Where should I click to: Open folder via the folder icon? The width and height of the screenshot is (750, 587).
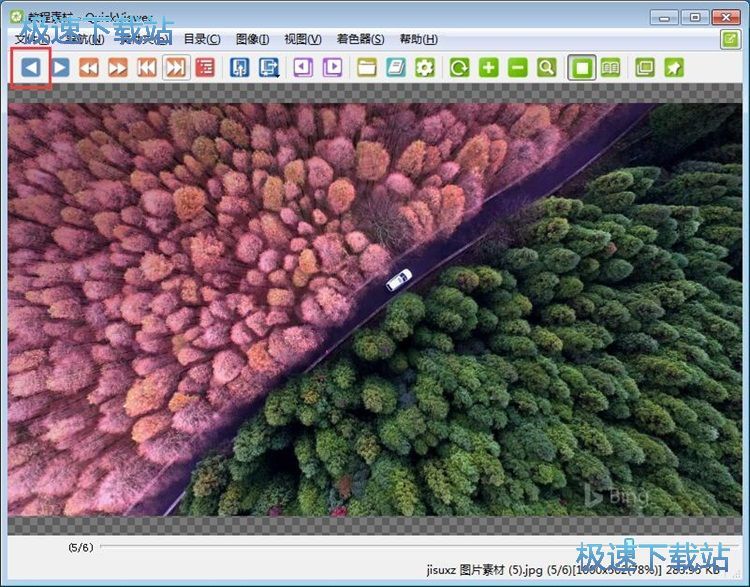click(367, 68)
